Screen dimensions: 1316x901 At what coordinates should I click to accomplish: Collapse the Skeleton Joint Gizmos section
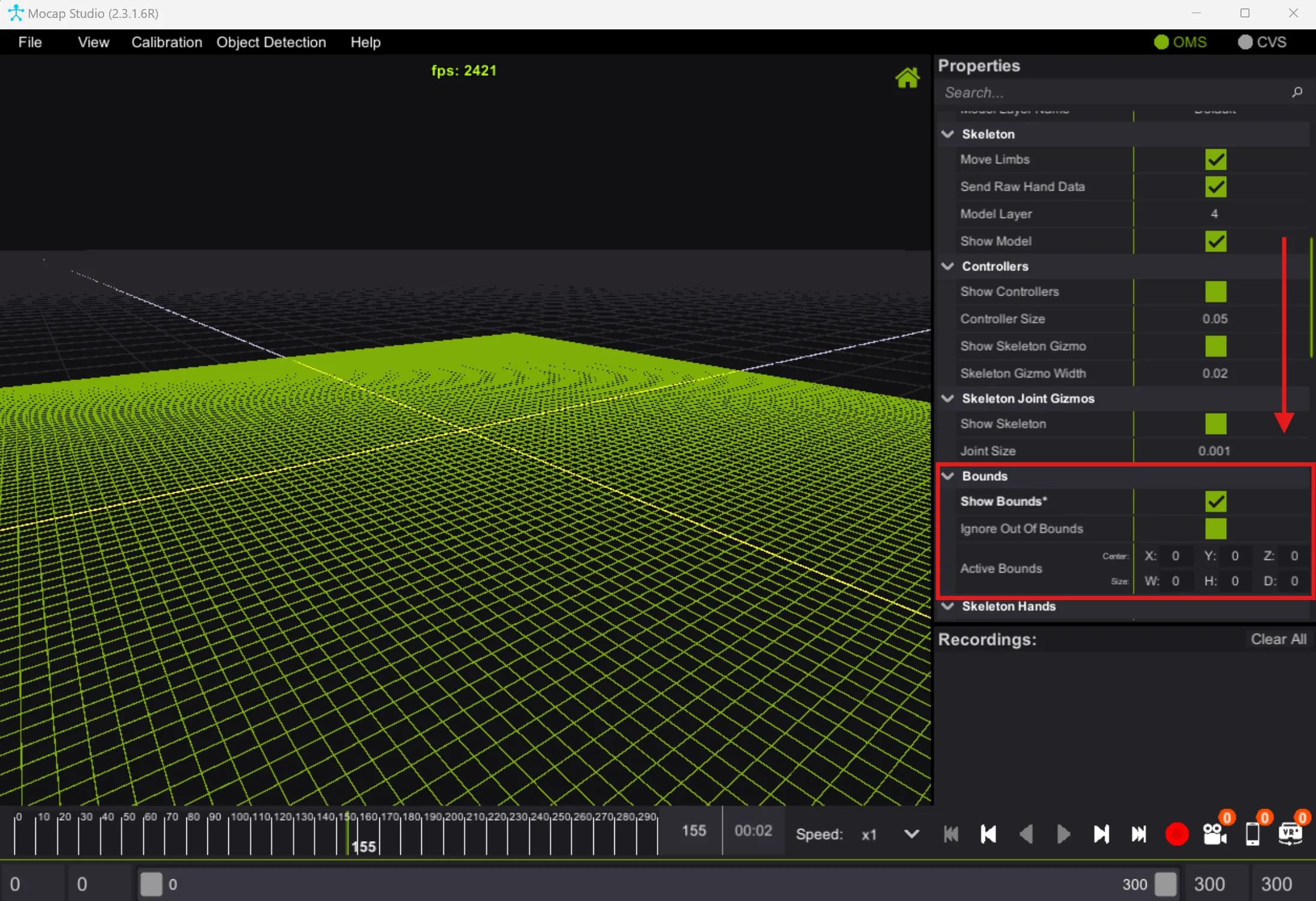948,398
